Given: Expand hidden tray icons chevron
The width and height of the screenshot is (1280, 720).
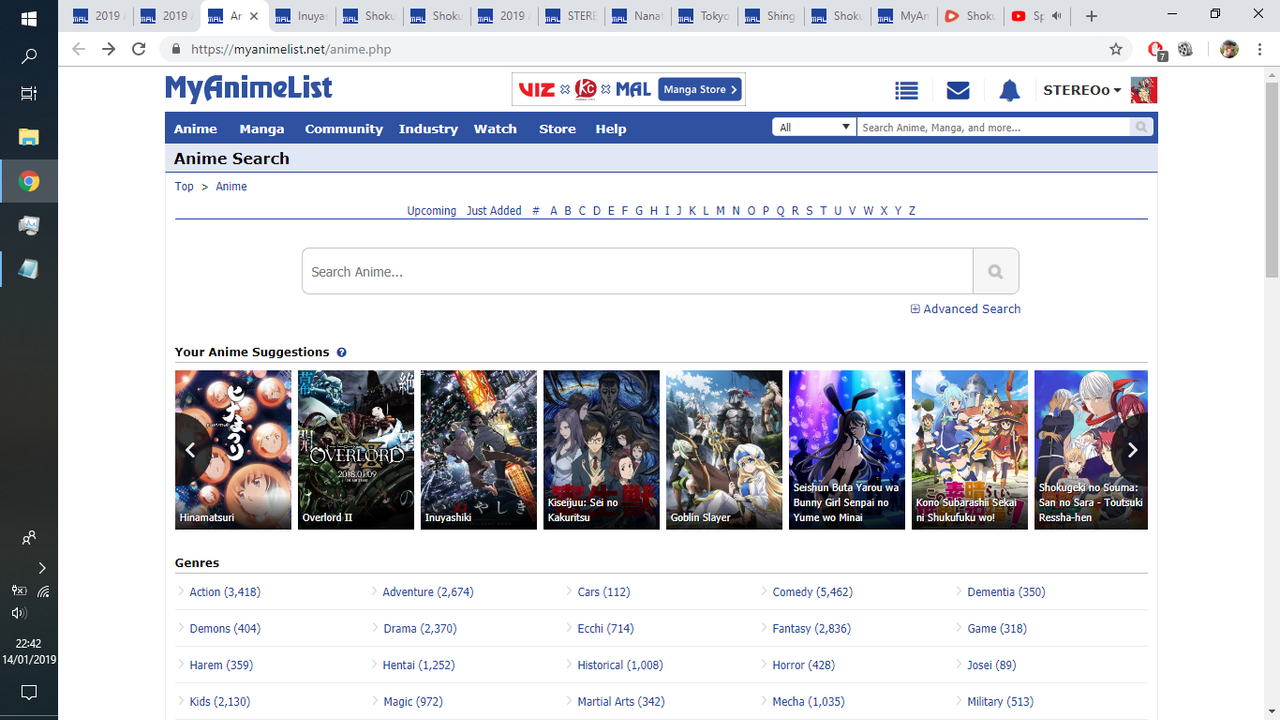Looking at the screenshot, I should 41,567.
